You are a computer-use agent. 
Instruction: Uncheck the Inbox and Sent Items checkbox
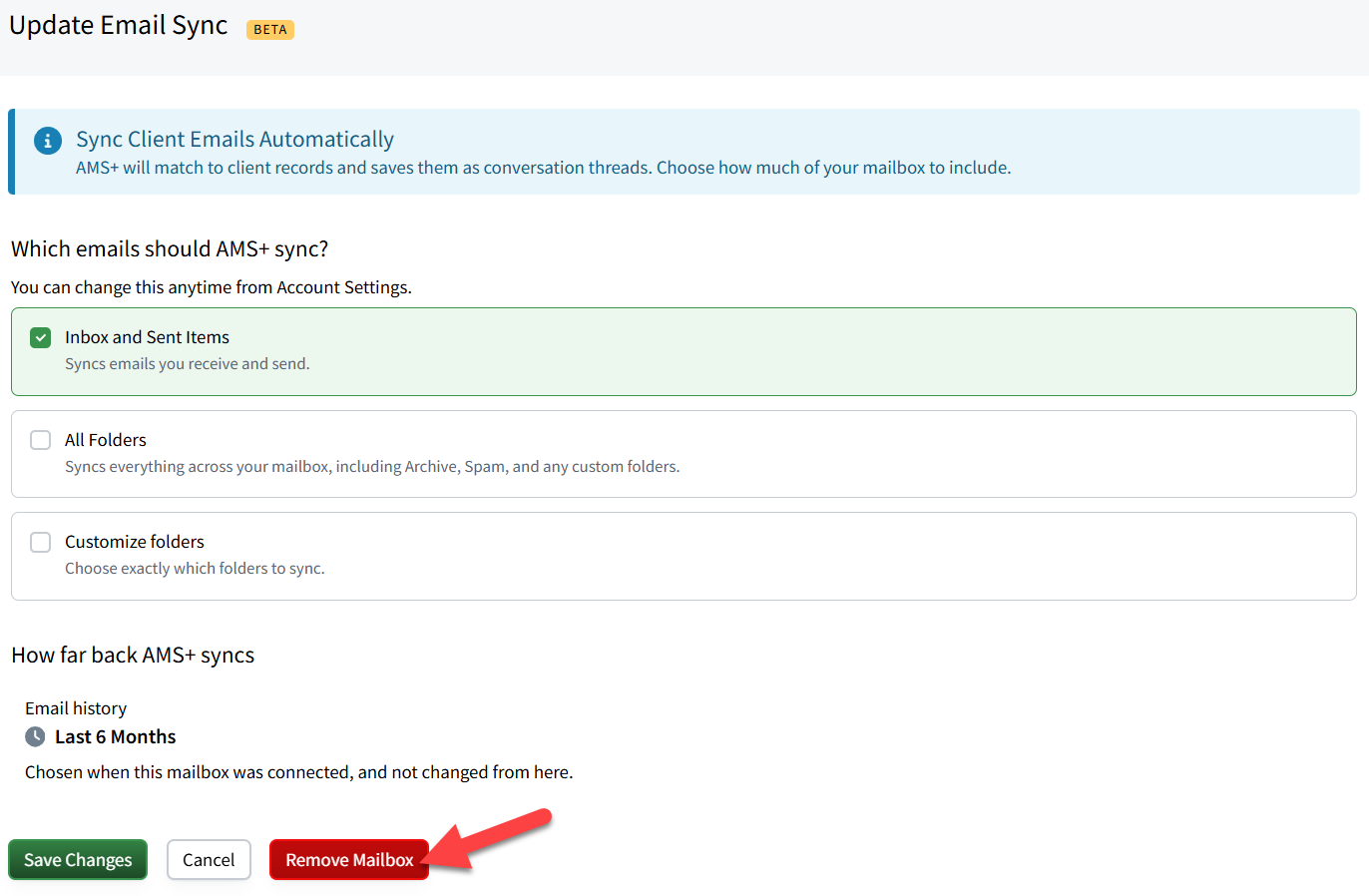(41, 338)
